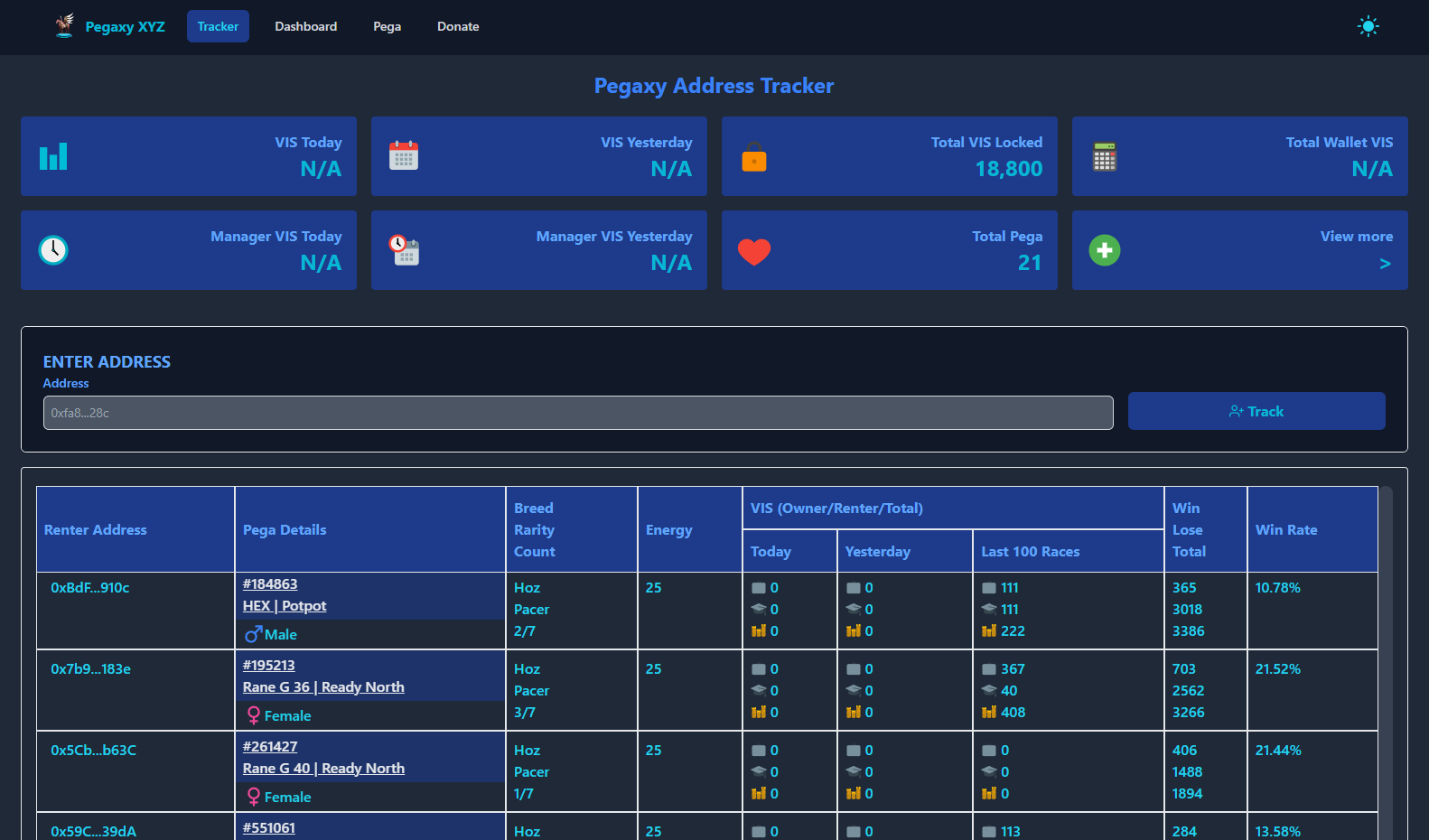Viewport: 1429px width, 840px height.
Task: Click the total bars icon next to 222
Action: click(x=989, y=630)
